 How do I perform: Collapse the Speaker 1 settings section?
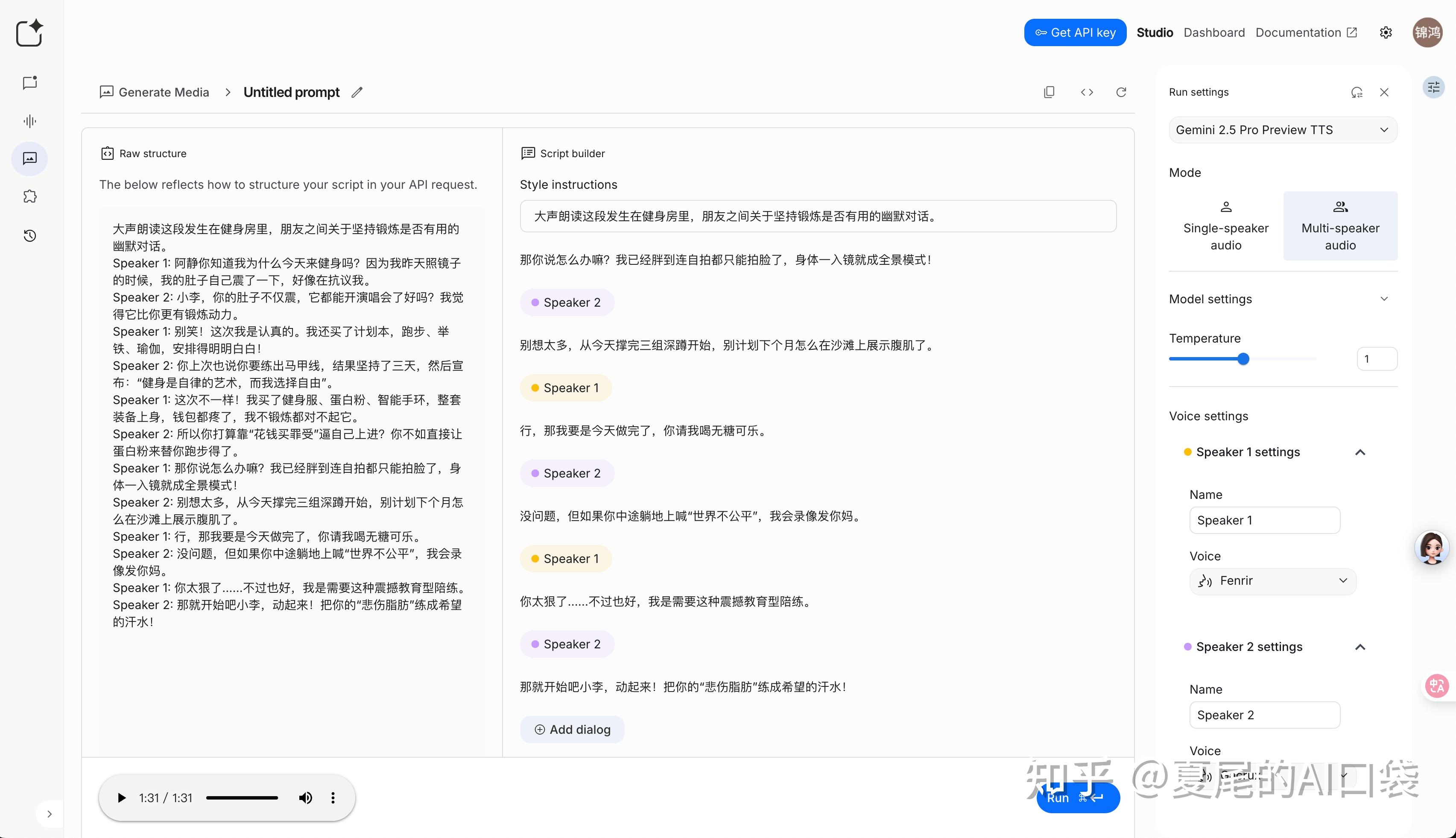click(x=1360, y=452)
